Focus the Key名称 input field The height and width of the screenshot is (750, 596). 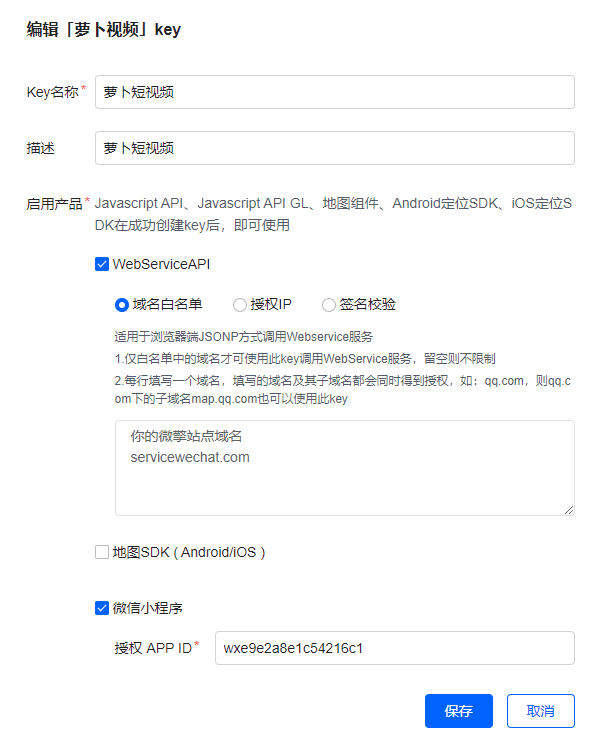335,92
